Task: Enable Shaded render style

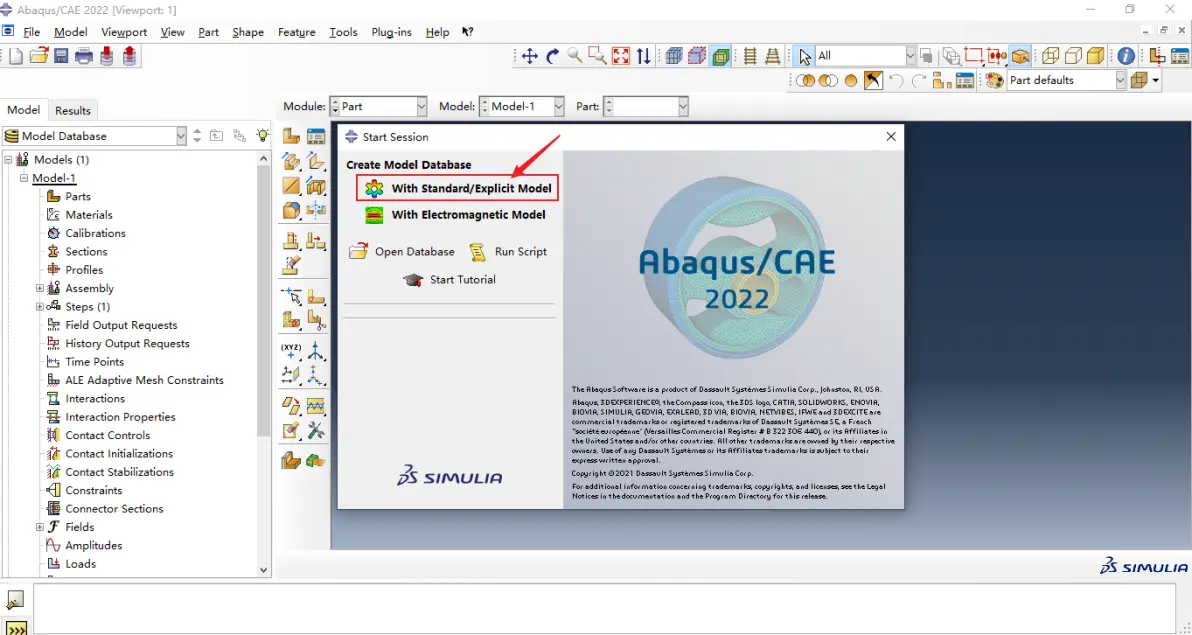Action: point(1095,56)
